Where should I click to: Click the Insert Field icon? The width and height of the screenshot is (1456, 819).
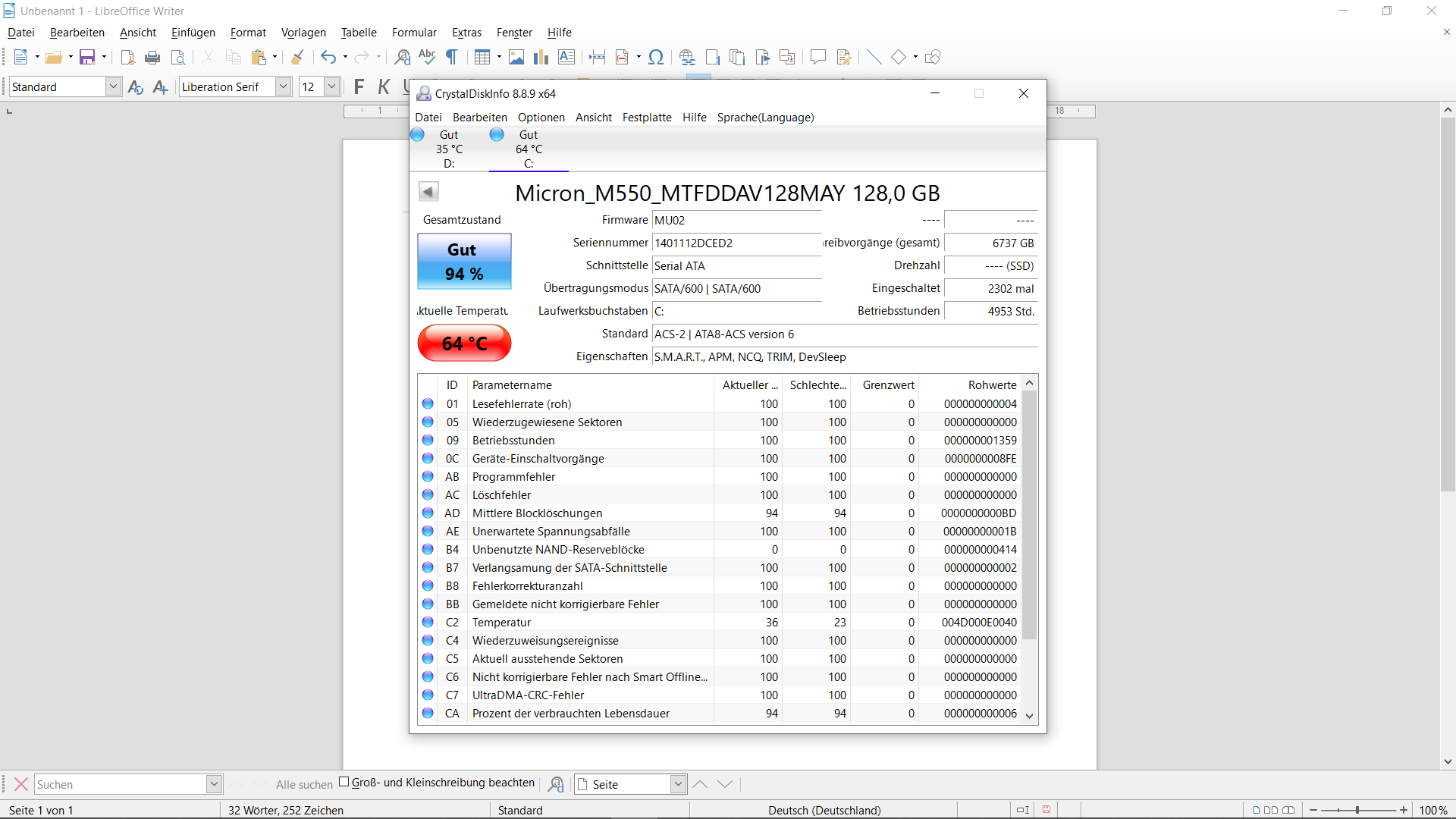pos(623,57)
